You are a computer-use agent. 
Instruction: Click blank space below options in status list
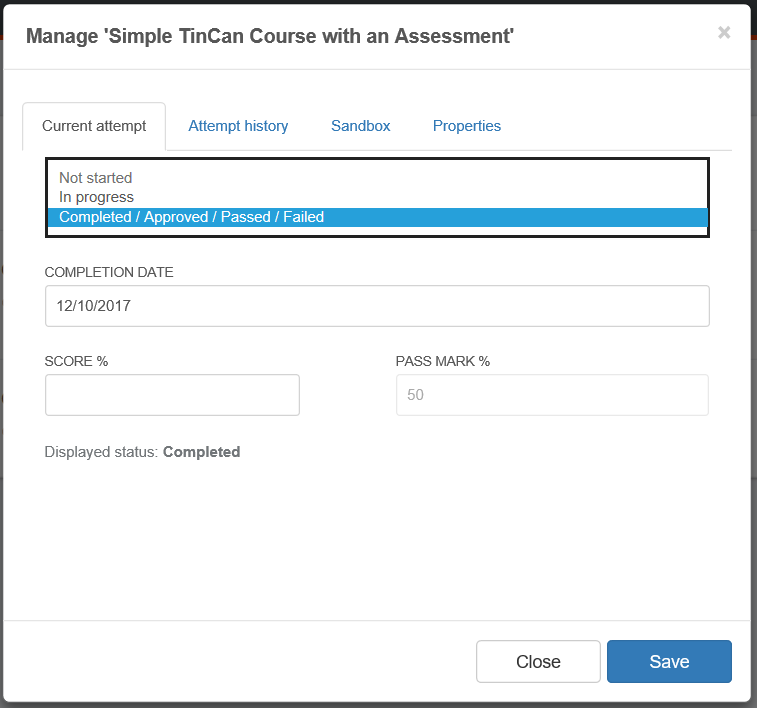click(x=378, y=231)
